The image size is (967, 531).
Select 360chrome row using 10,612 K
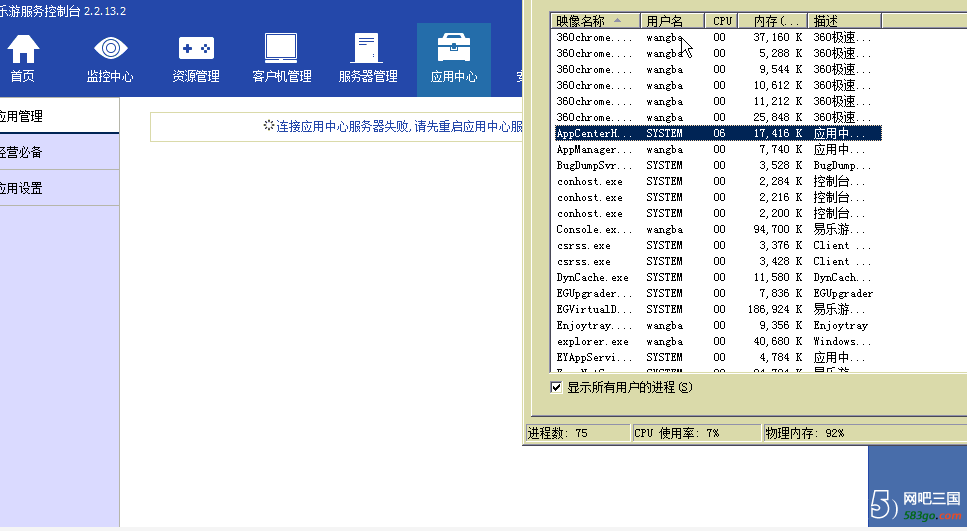[x=718, y=85]
